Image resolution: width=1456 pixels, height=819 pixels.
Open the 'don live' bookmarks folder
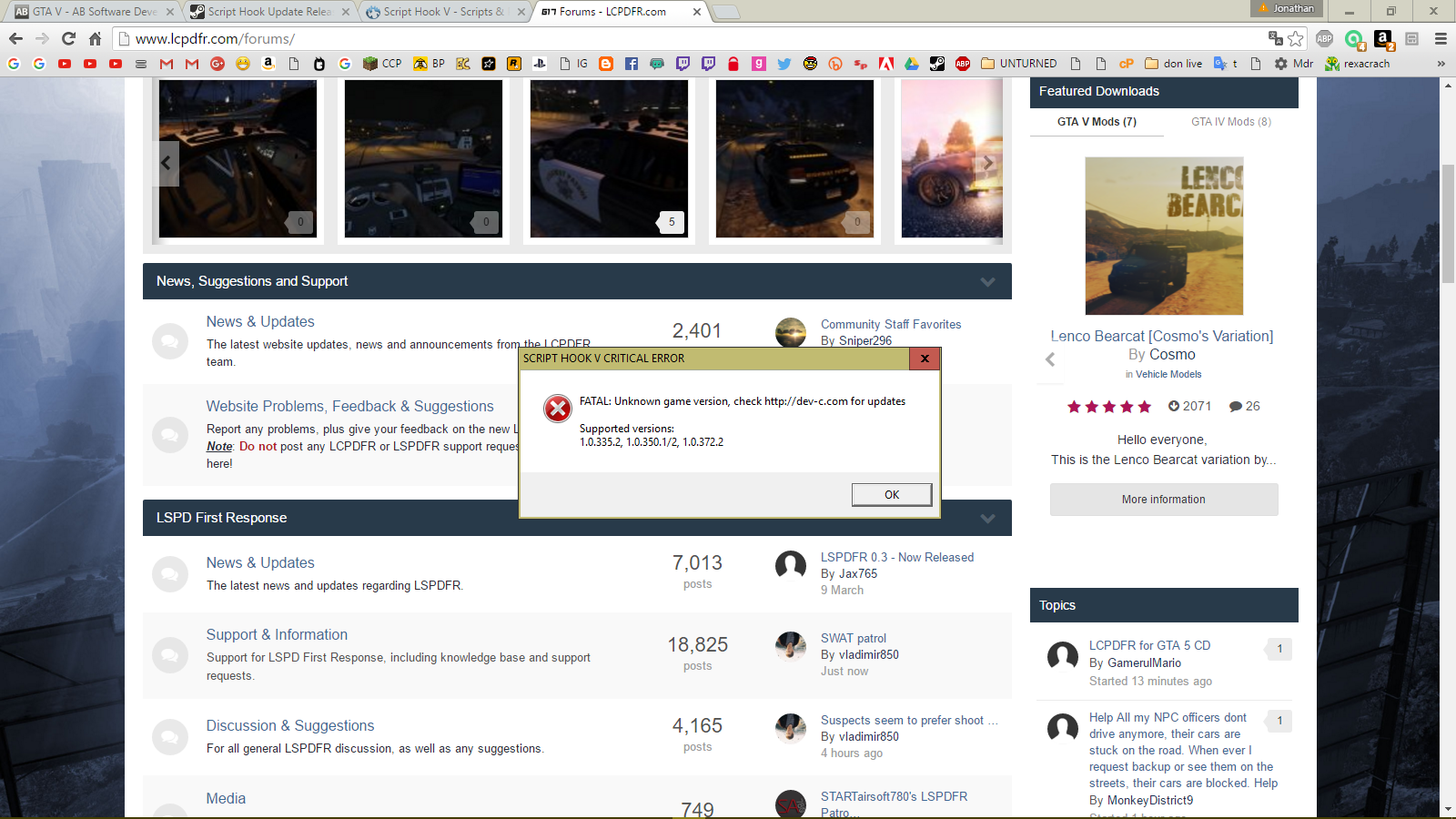(x=1174, y=64)
